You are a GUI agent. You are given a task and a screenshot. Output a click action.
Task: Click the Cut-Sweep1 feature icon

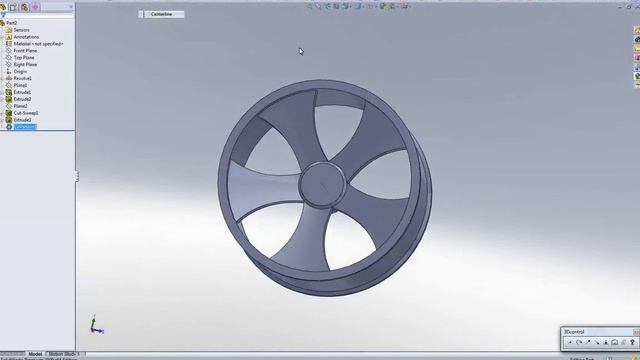point(9,113)
